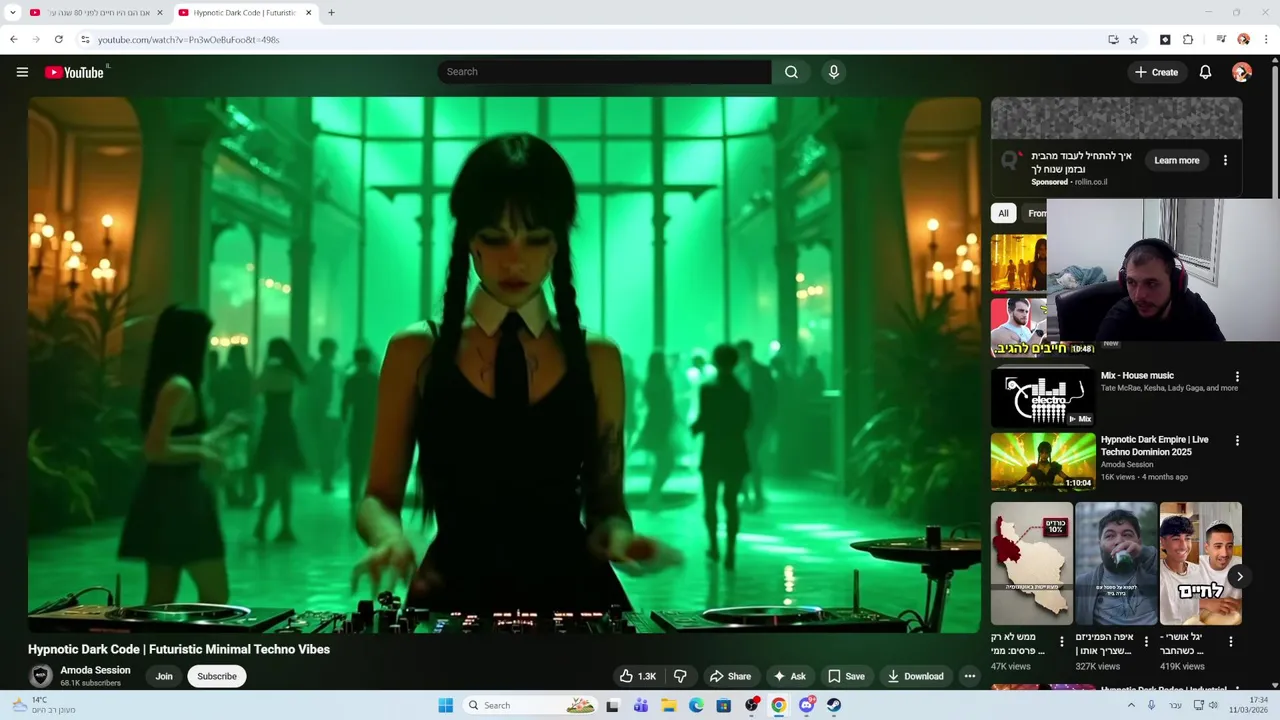Open options for the 327K views Short
The width and height of the screenshot is (1280, 720).
pos(1146,642)
